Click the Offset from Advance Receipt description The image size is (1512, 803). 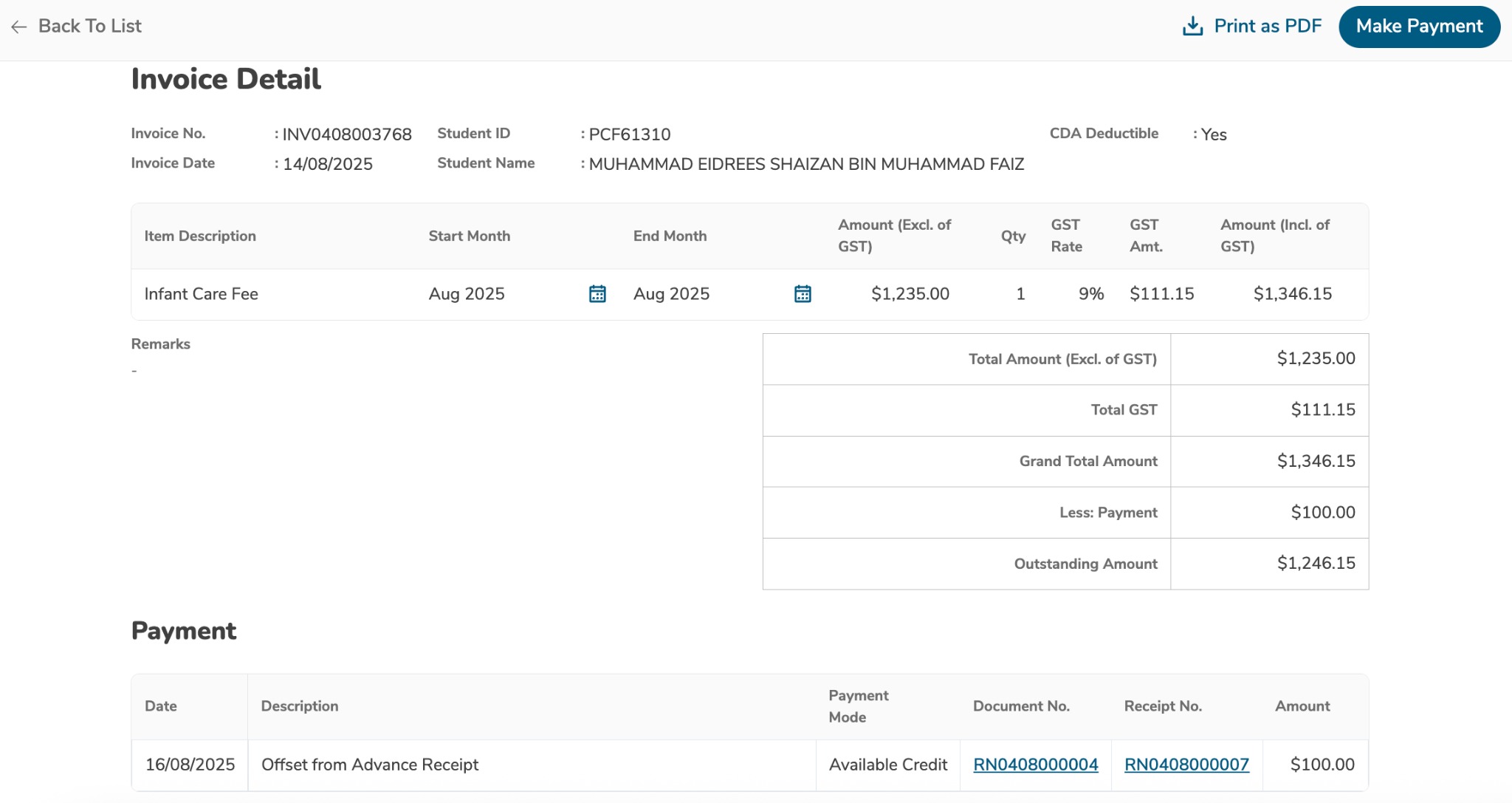click(x=370, y=765)
